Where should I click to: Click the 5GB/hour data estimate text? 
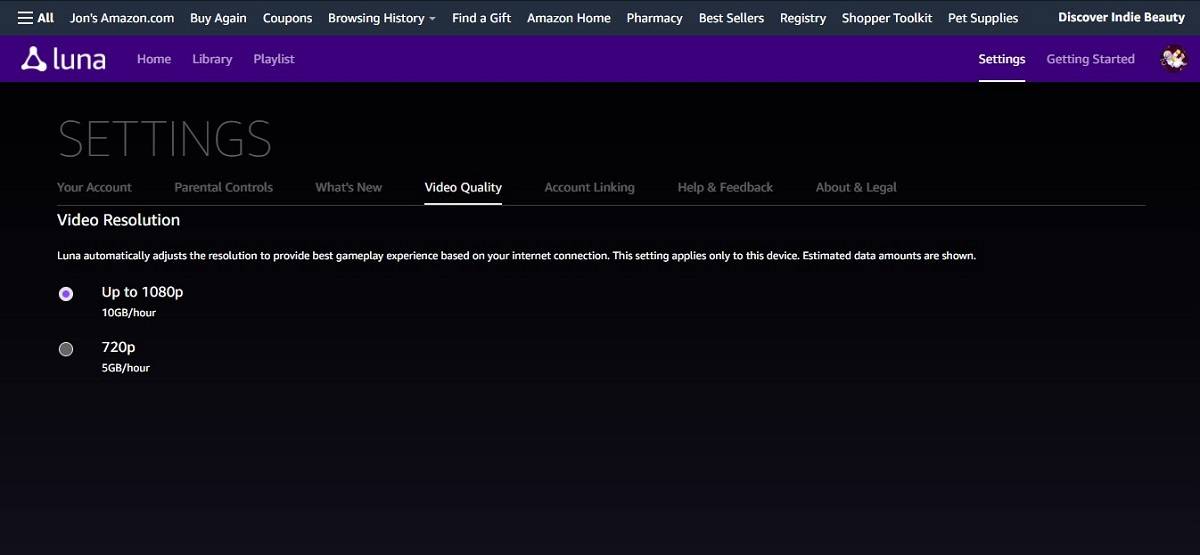click(x=126, y=368)
